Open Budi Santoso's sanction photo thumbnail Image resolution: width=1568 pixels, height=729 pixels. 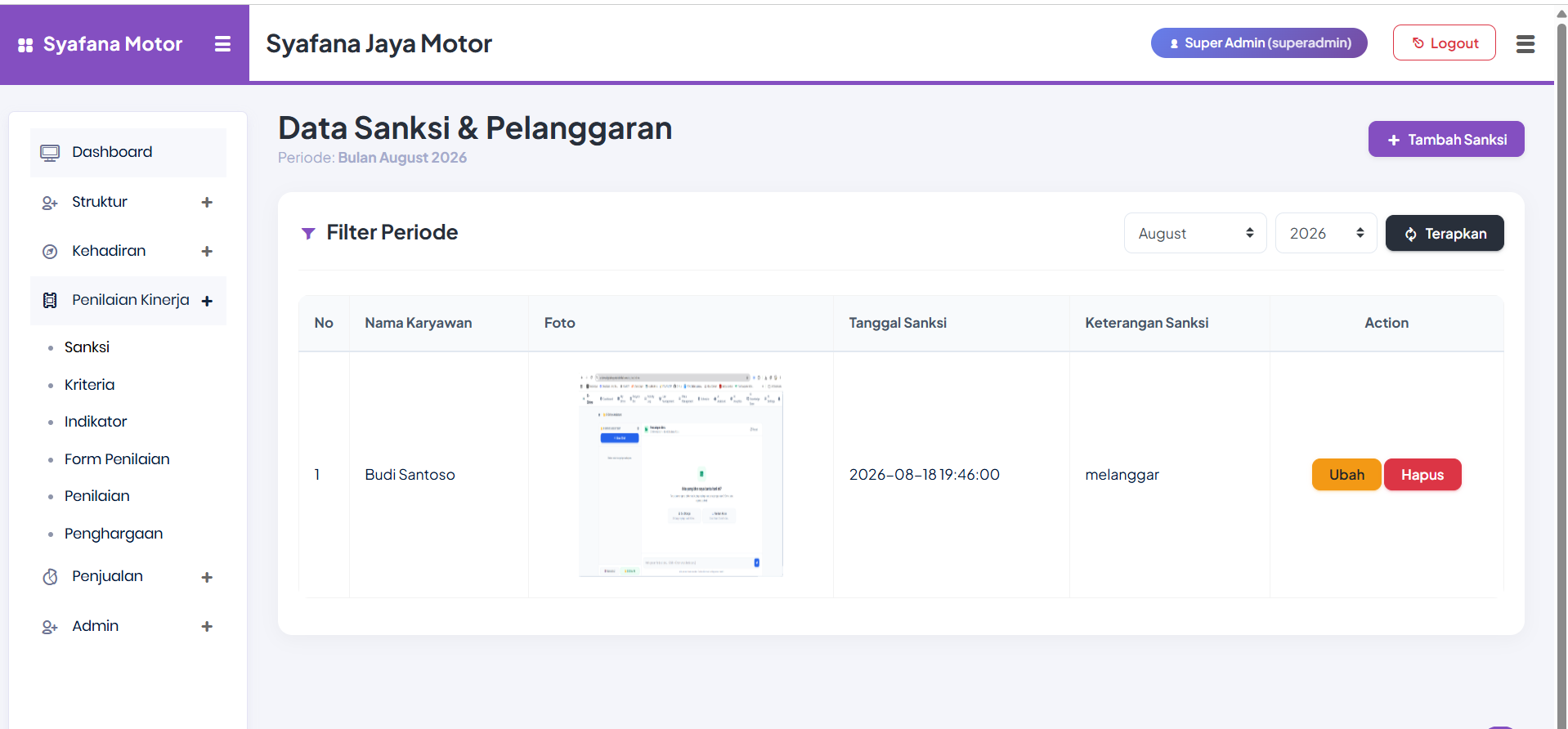tap(681, 475)
